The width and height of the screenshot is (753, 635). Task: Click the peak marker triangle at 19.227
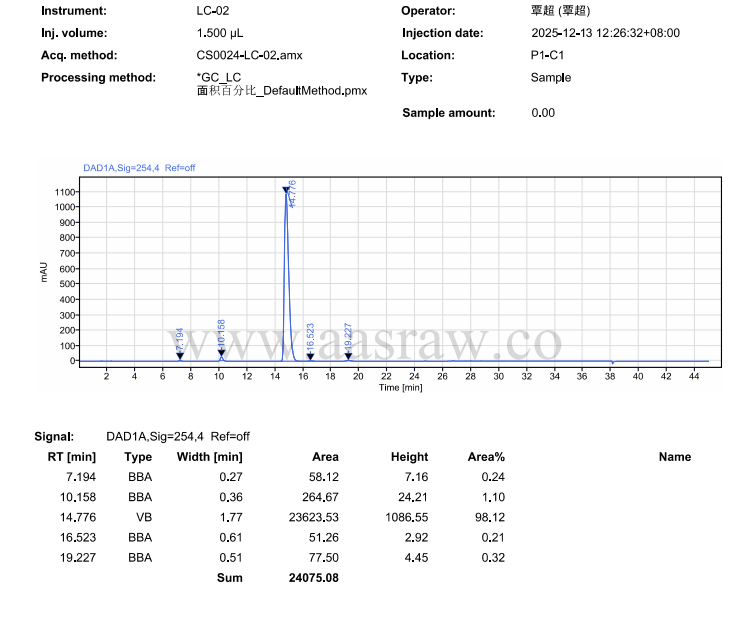(x=348, y=356)
